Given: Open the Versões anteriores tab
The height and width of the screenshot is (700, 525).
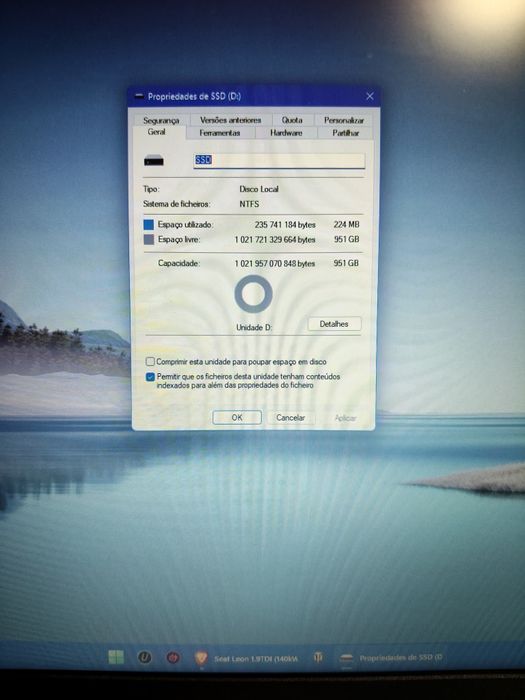Looking at the screenshot, I should pos(230,120).
